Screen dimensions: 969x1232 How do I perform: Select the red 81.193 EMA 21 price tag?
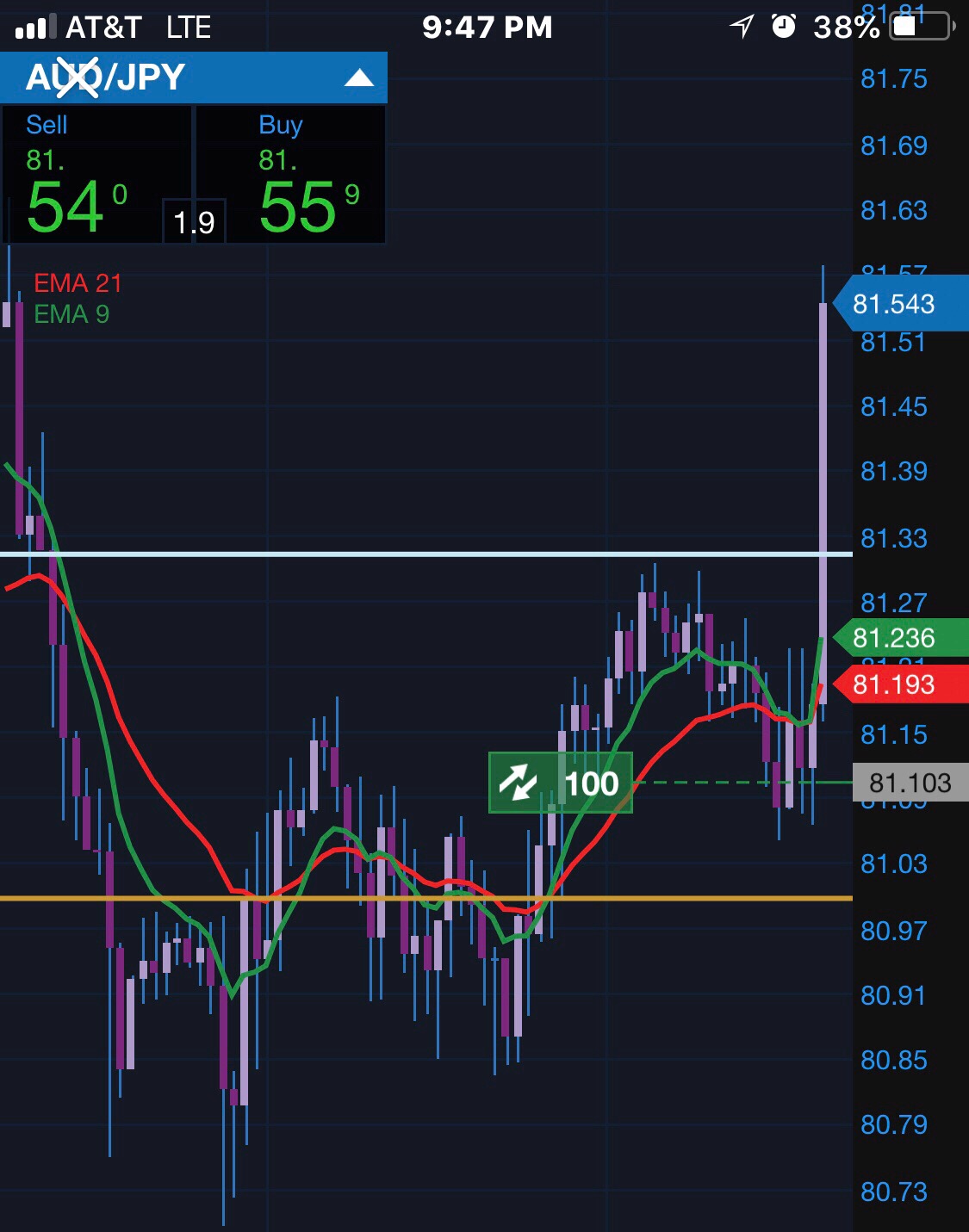tap(901, 684)
